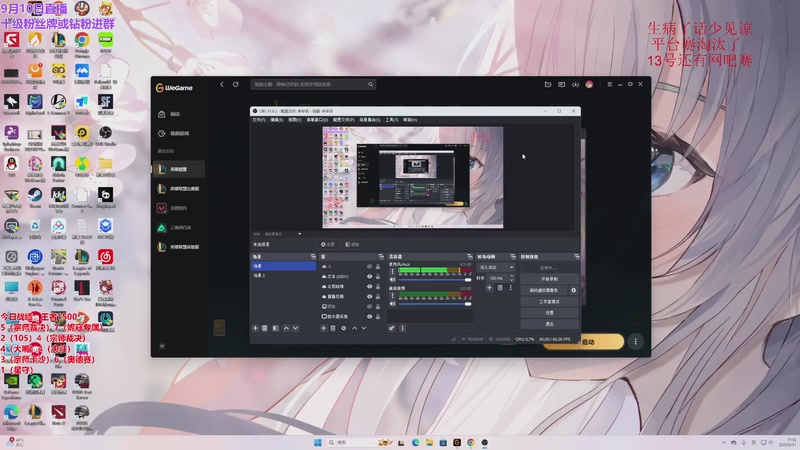800x450 pixels.
Task: Open OBS 场景集合(S) menu
Action: pyautogui.click(x=370, y=120)
